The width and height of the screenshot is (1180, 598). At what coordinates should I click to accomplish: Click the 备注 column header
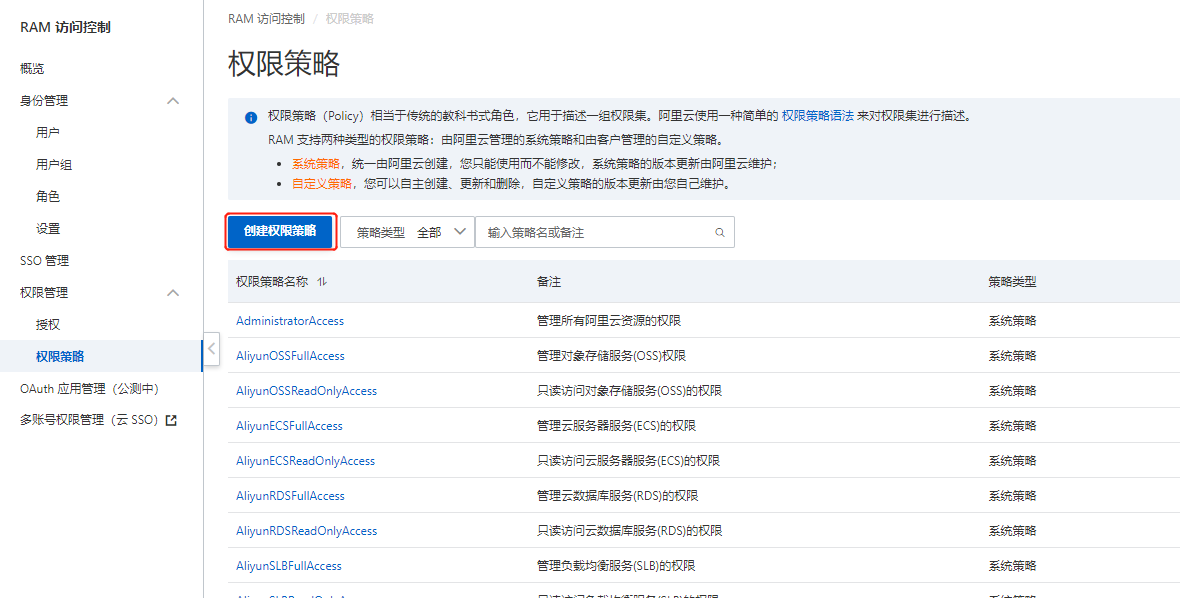point(549,281)
